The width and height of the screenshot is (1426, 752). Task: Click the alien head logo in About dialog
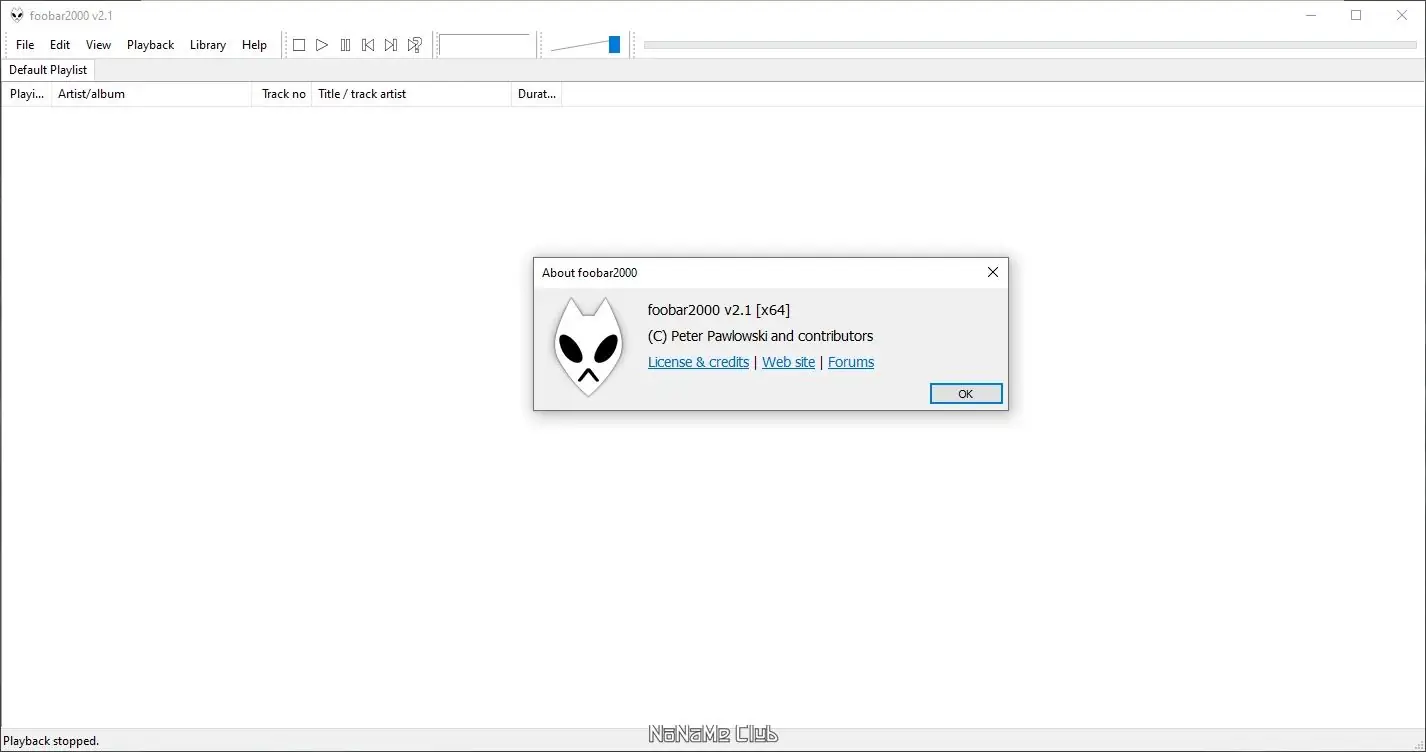point(588,346)
